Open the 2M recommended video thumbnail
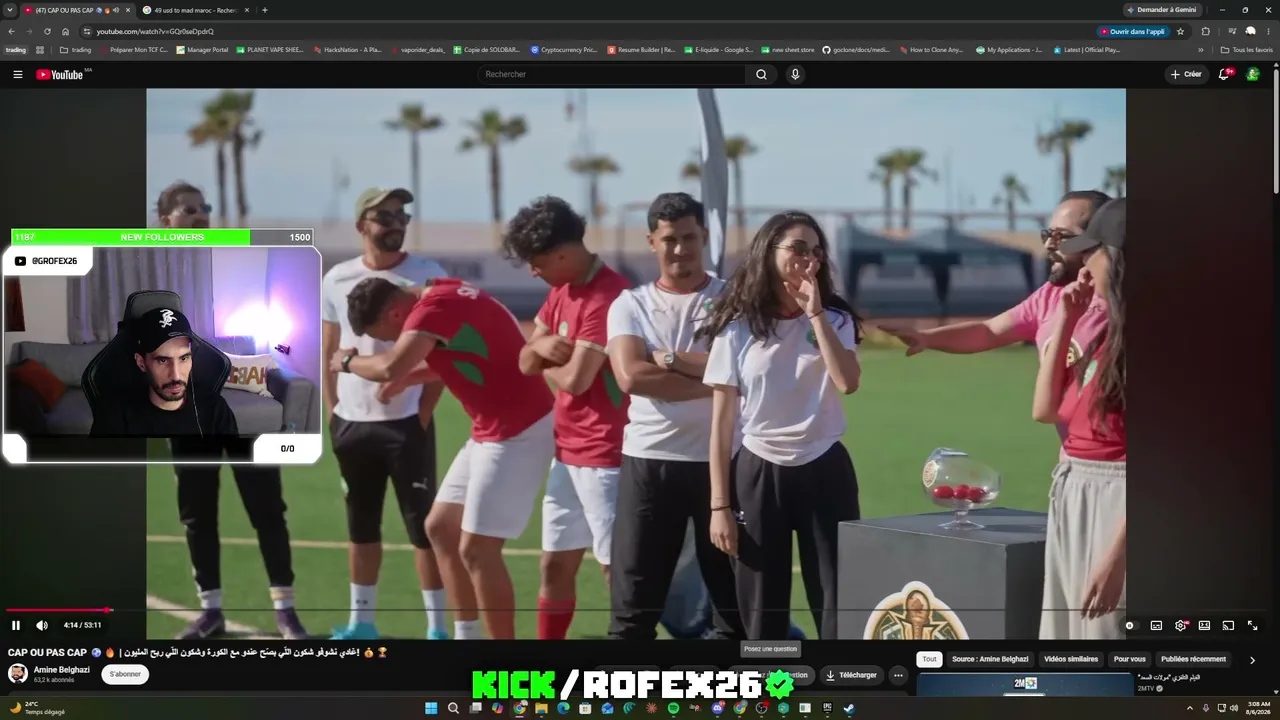Viewport: 1280px width, 720px height. pos(1025,684)
